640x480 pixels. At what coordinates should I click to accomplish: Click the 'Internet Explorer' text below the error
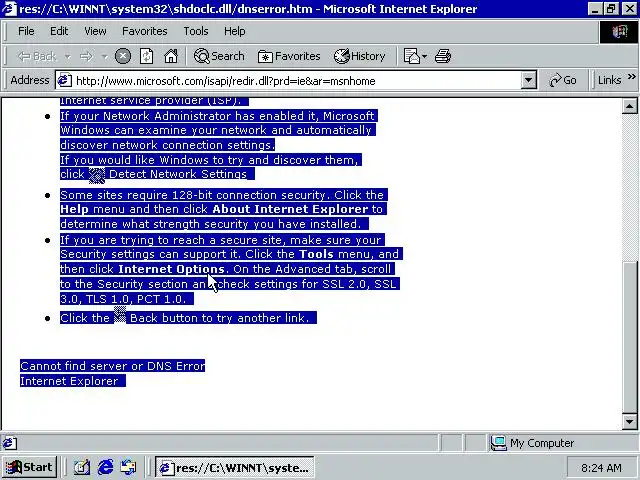coord(69,381)
